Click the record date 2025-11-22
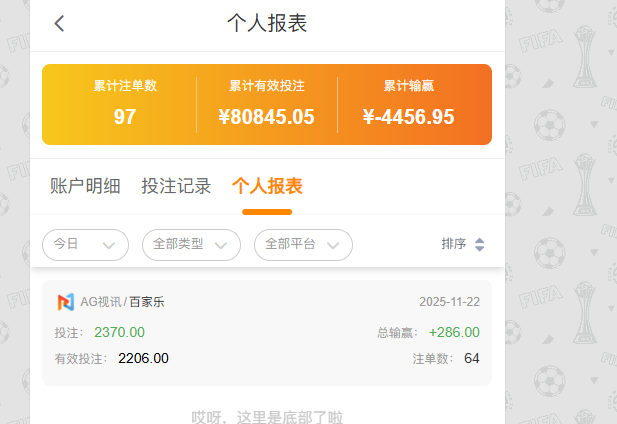This screenshot has width=617, height=424. [x=449, y=301]
